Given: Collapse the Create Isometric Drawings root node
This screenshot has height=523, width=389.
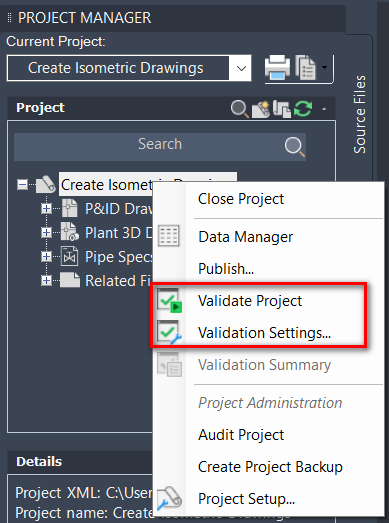Looking at the screenshot, I should click(22, 184).
